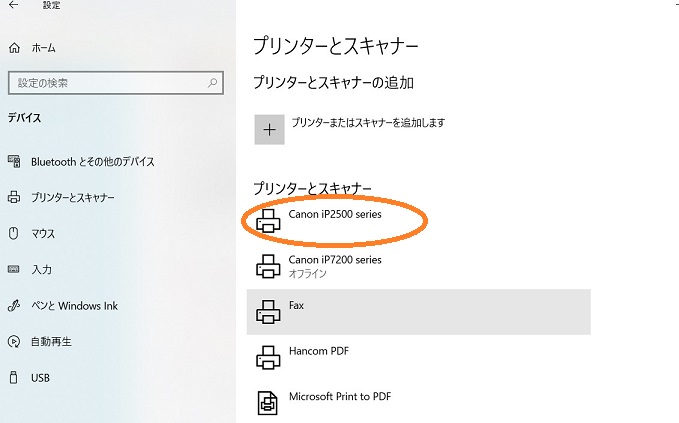Screen dimensions: 679x423
Task: Click the Canon iP7200 series printer icon
Action: pyautogui.click(x=268, y=266)
